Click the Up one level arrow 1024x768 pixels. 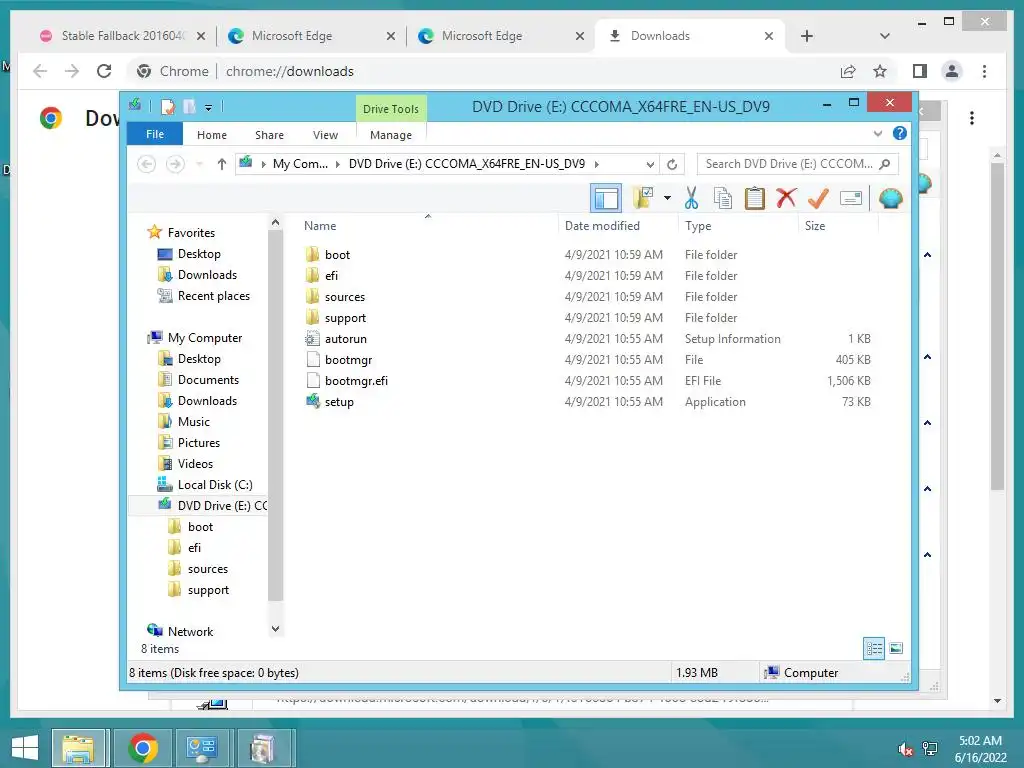coord(221,164)
